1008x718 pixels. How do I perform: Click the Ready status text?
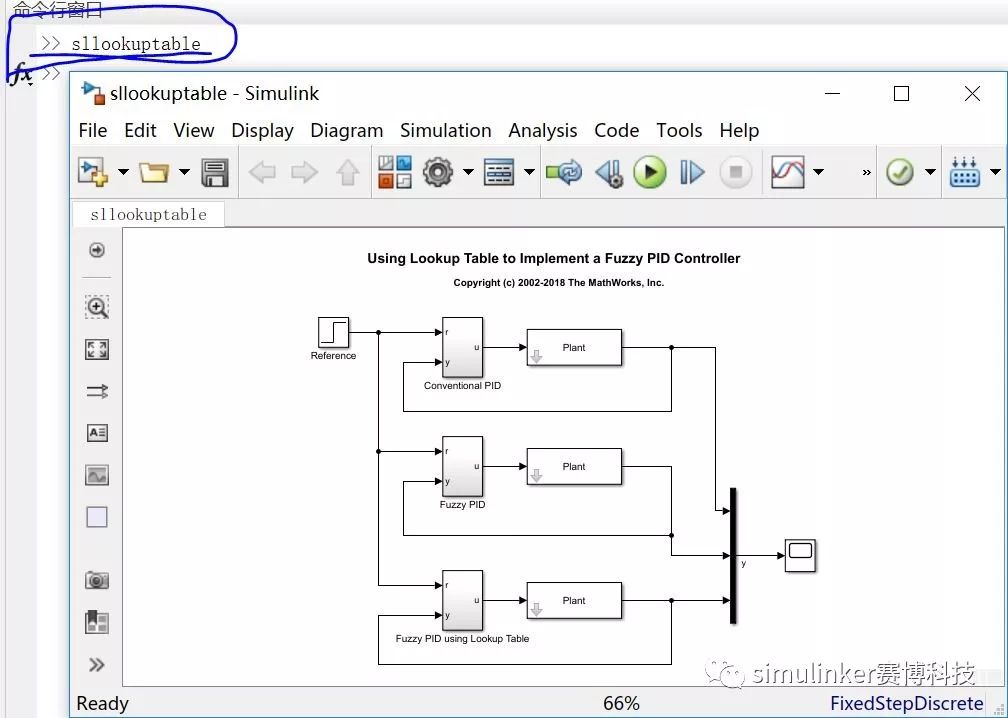[x=102, y=703]
